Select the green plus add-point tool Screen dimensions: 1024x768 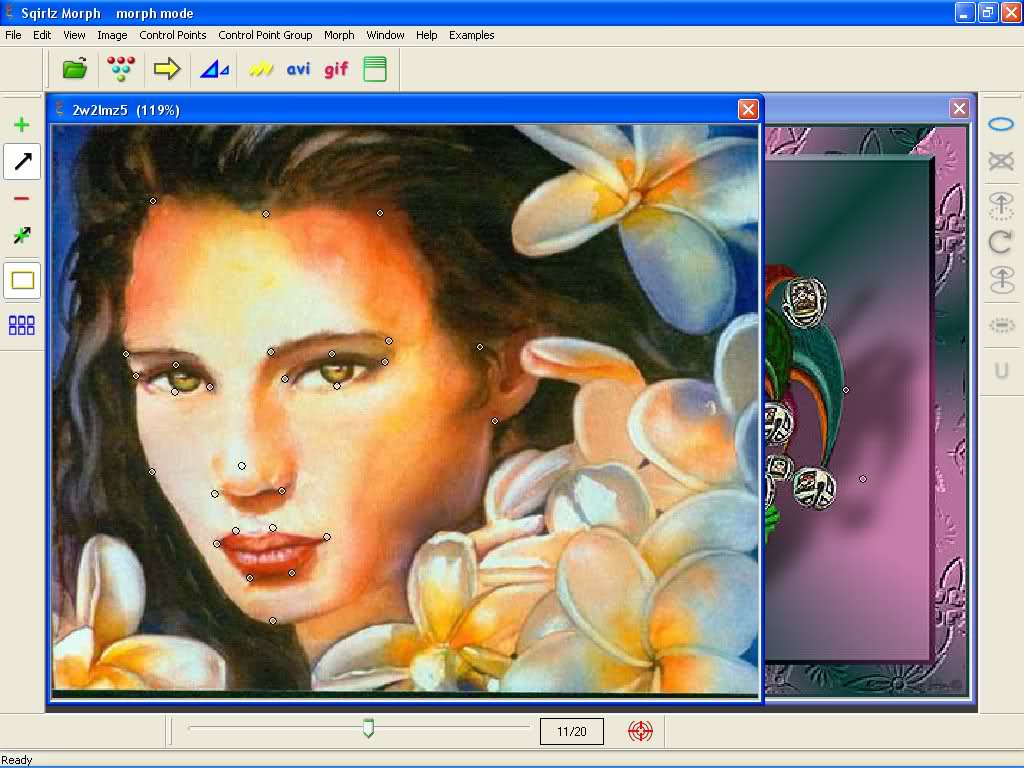22,125
